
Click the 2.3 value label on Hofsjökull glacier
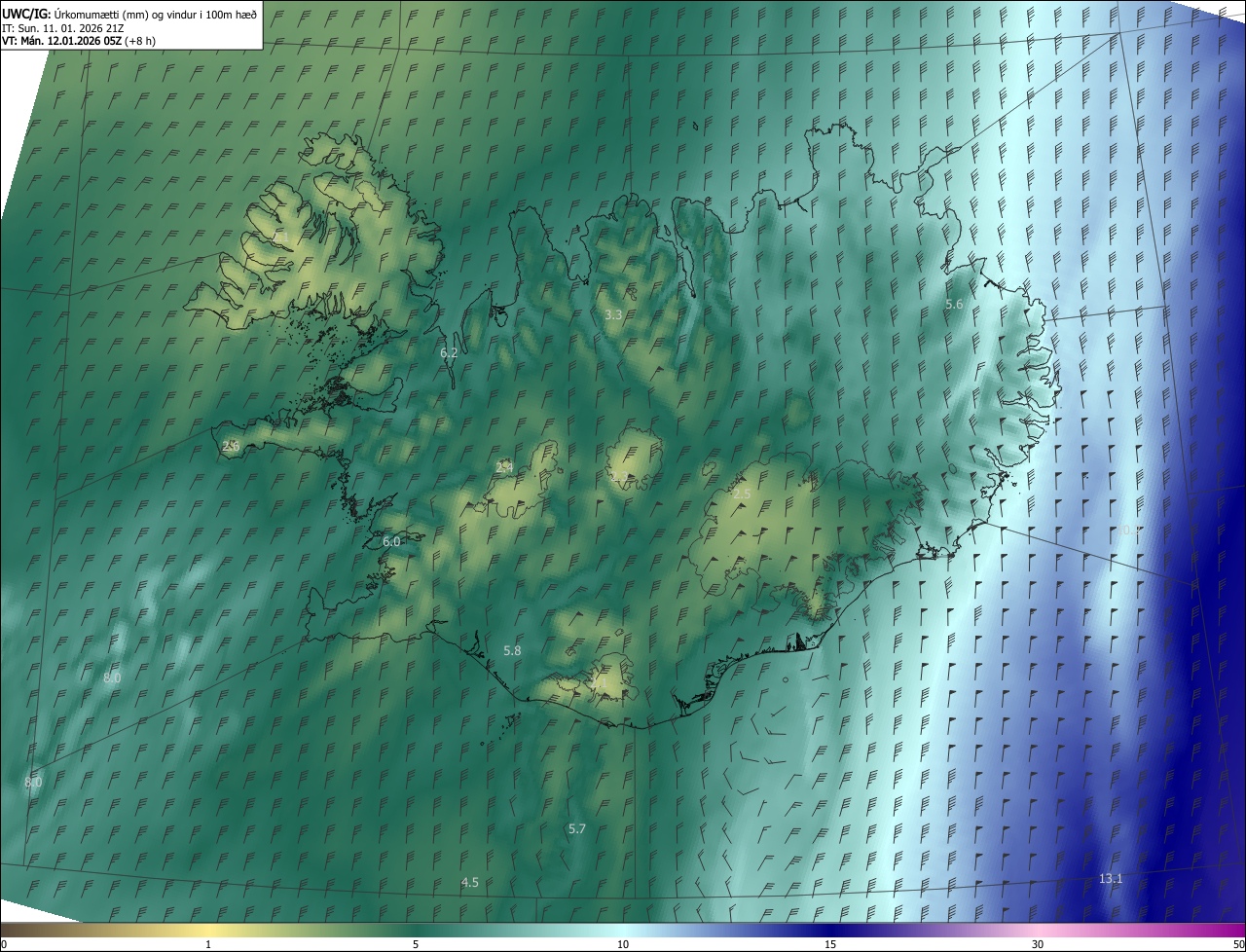tap(619, 477)
